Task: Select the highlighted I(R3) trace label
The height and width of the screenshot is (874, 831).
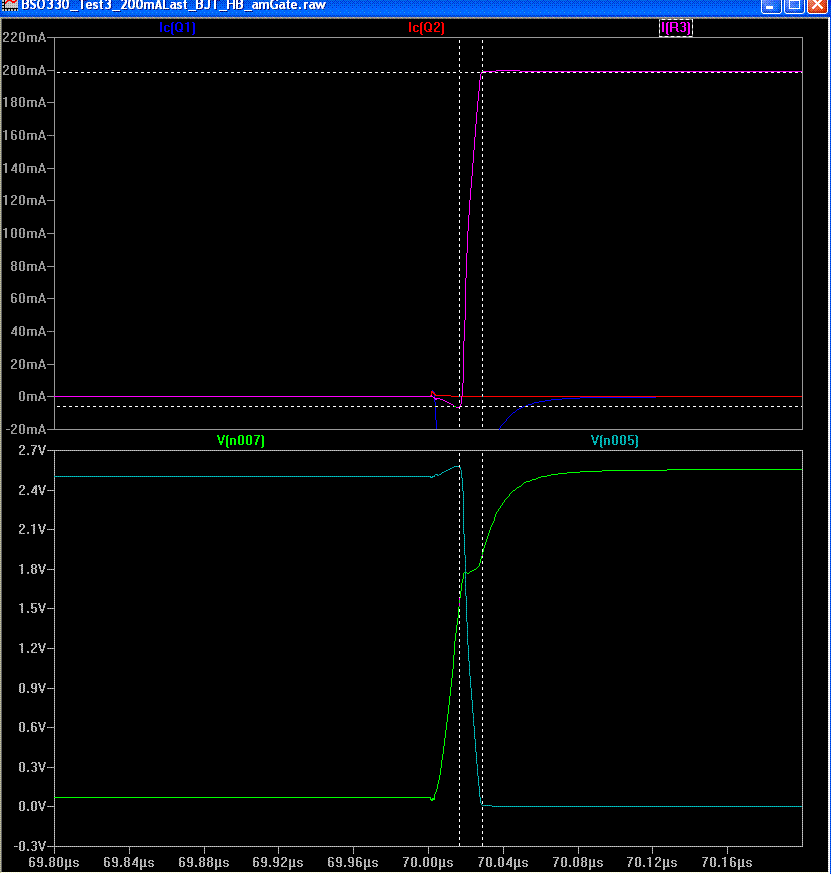Action: pos(676,27)
